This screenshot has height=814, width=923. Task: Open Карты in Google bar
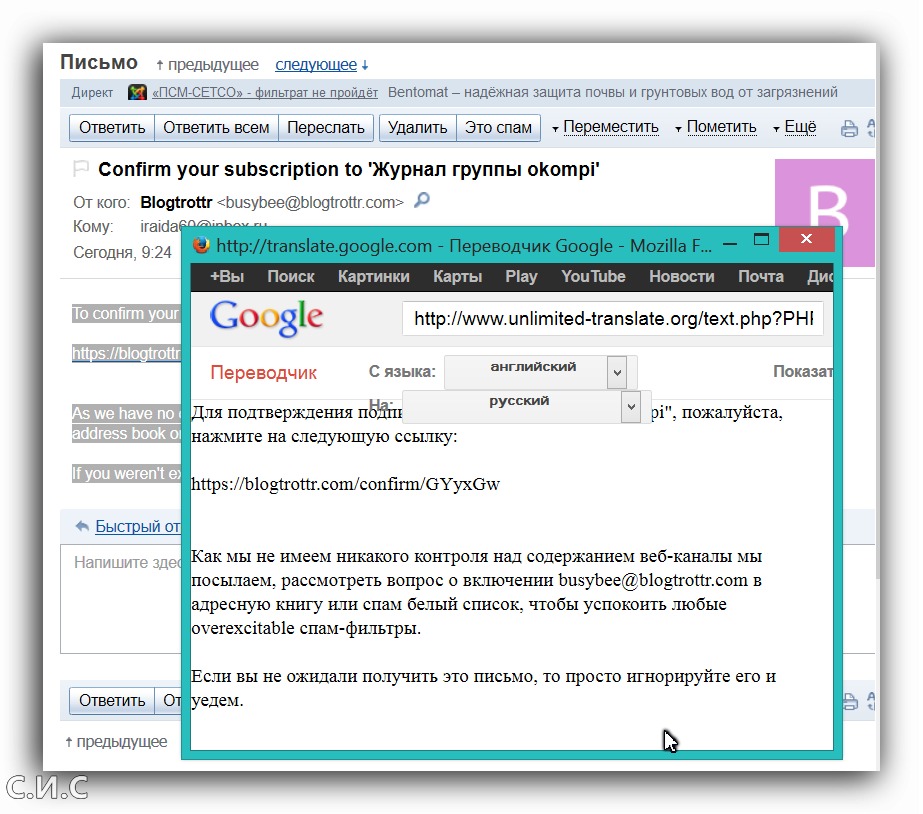point(457,277)
